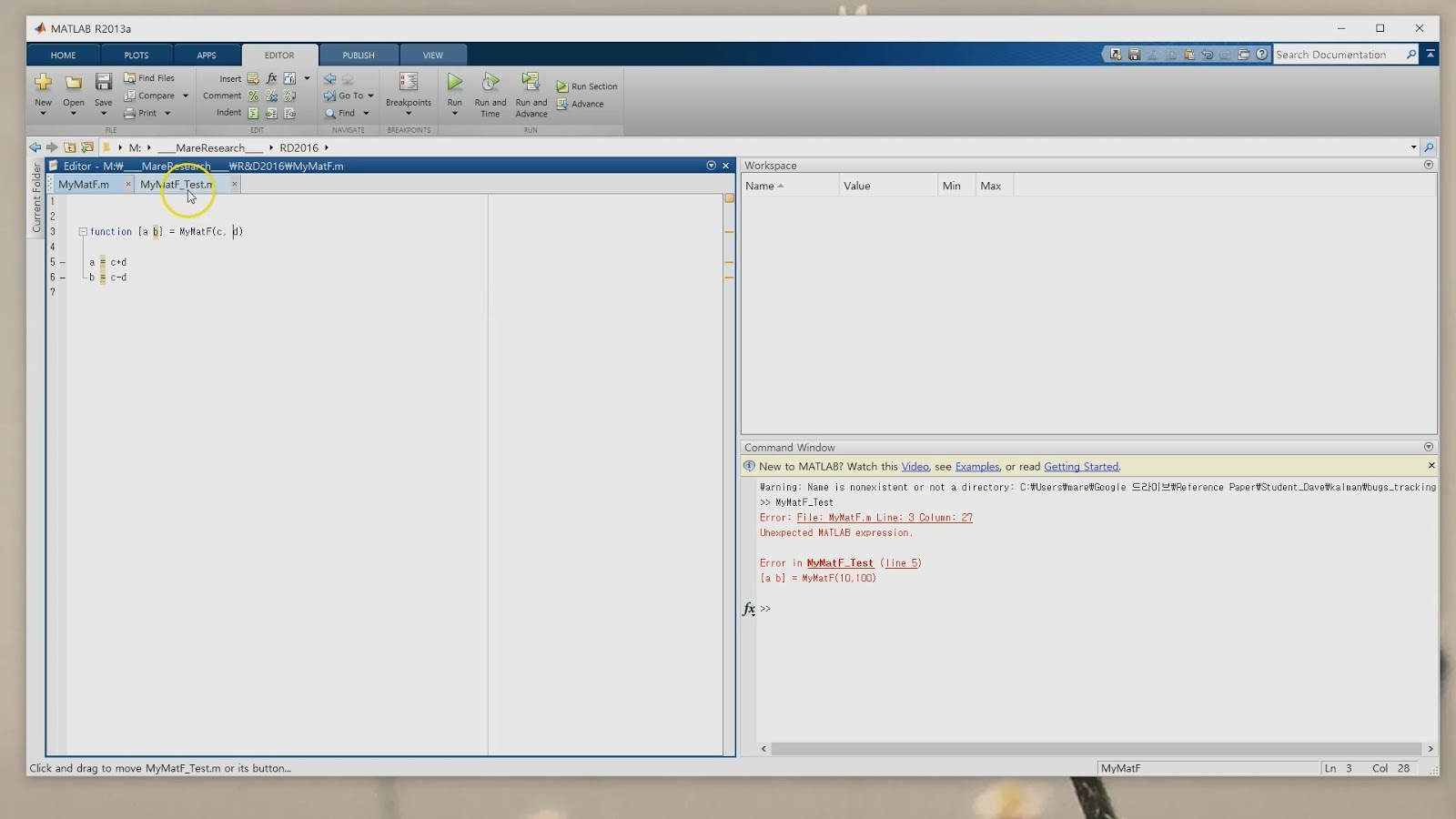Open the Getting Started link
This screenshot has height=819, width=1456.
pyautogui.click(x=1081, y=467)
